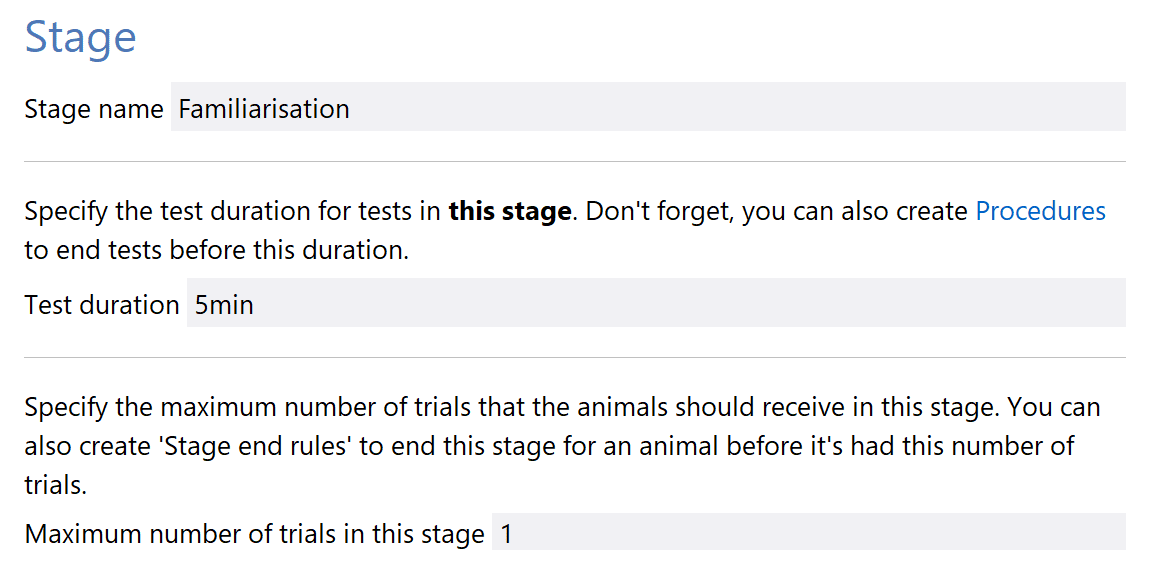Click 'Maximum number of trials in this stage' label
This screenshot has width=1152, height=571.
click(254, 534)
